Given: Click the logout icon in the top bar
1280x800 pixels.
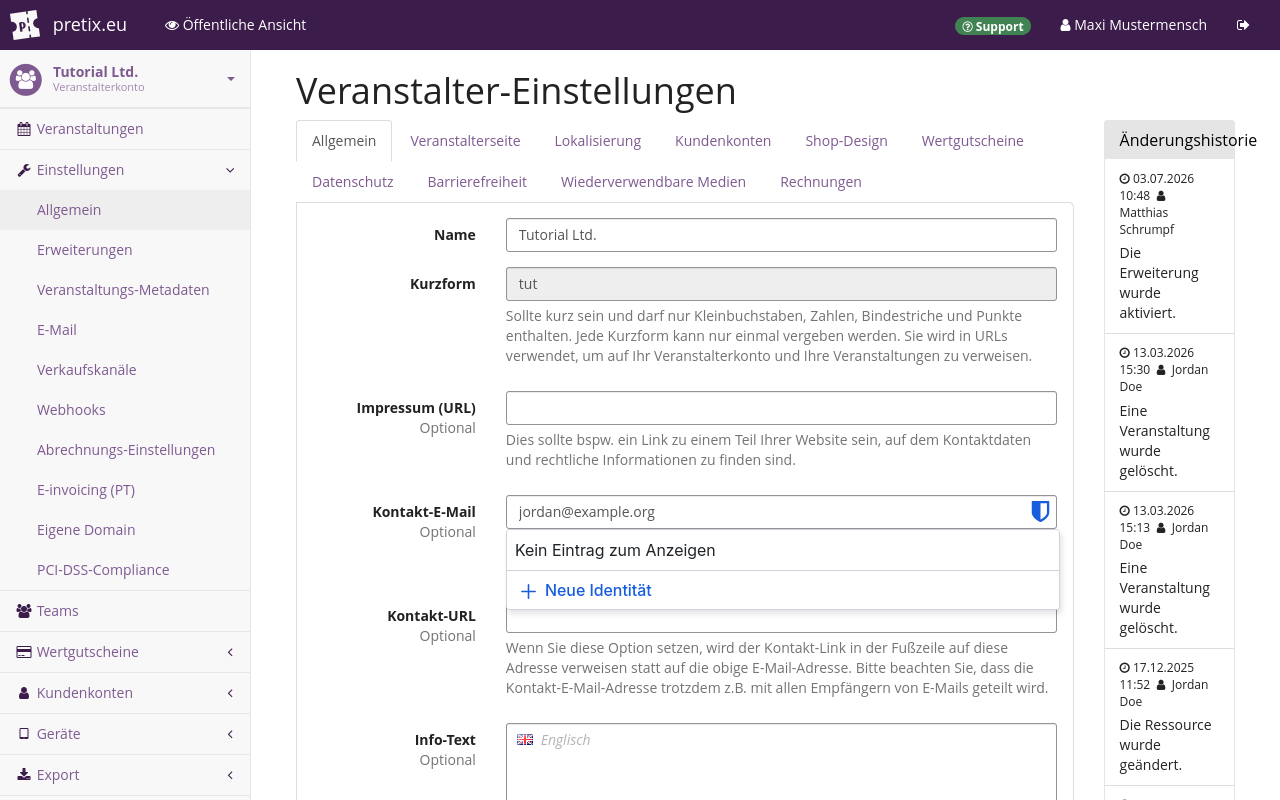Looking at the screenshot, I should pos(1243,25).
